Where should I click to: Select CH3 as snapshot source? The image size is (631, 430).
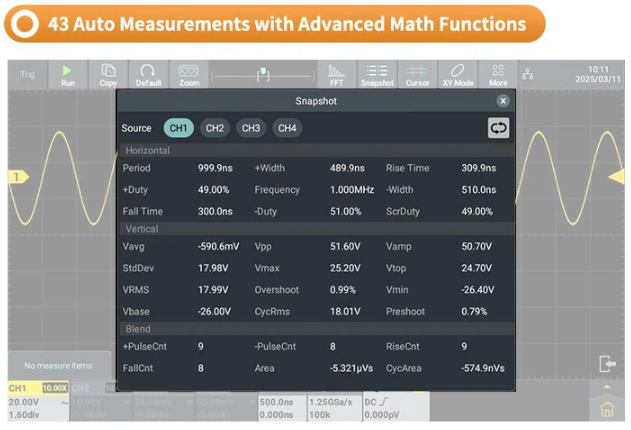pyautogui.click(x=251, y=128)
